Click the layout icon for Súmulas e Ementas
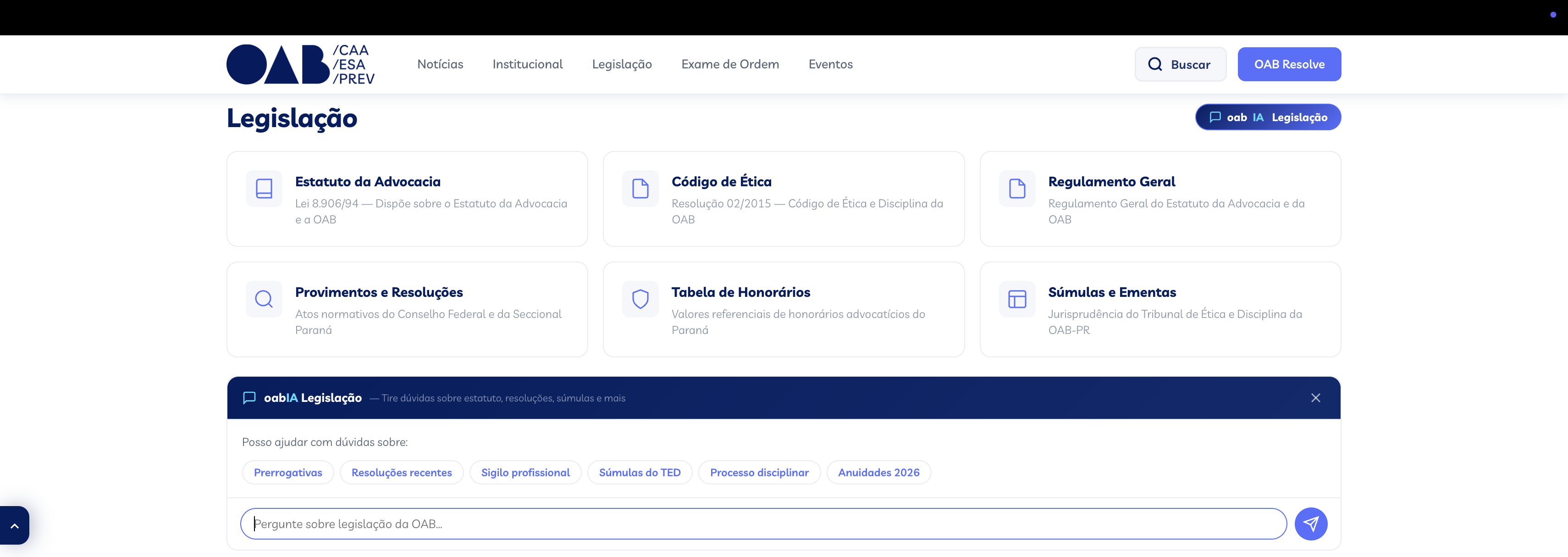Viewport: 1568px width, 557px height. point(1016,299)
